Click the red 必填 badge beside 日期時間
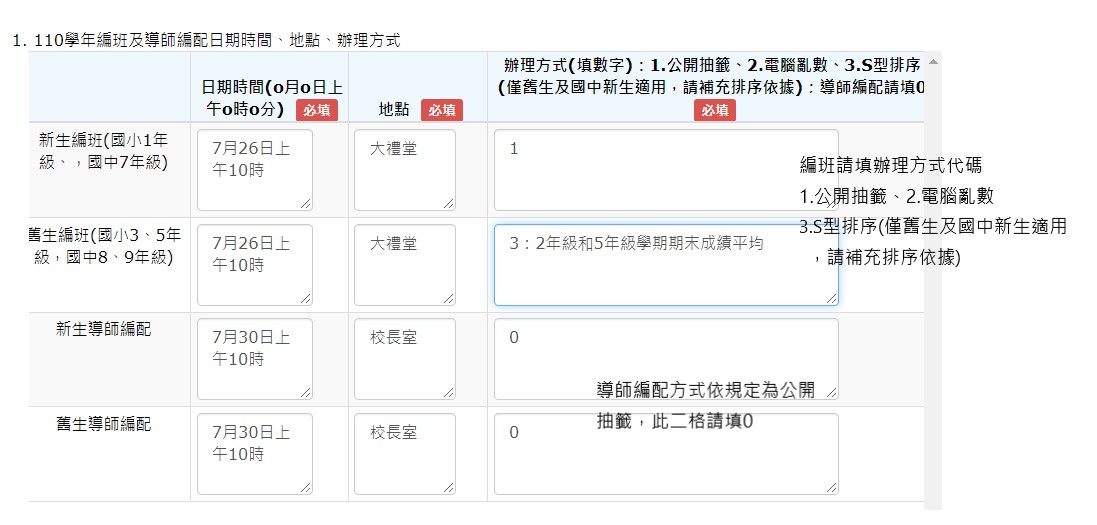This screenshot has height=525, width=1097. pyautogui.click(x=316, y=109)
